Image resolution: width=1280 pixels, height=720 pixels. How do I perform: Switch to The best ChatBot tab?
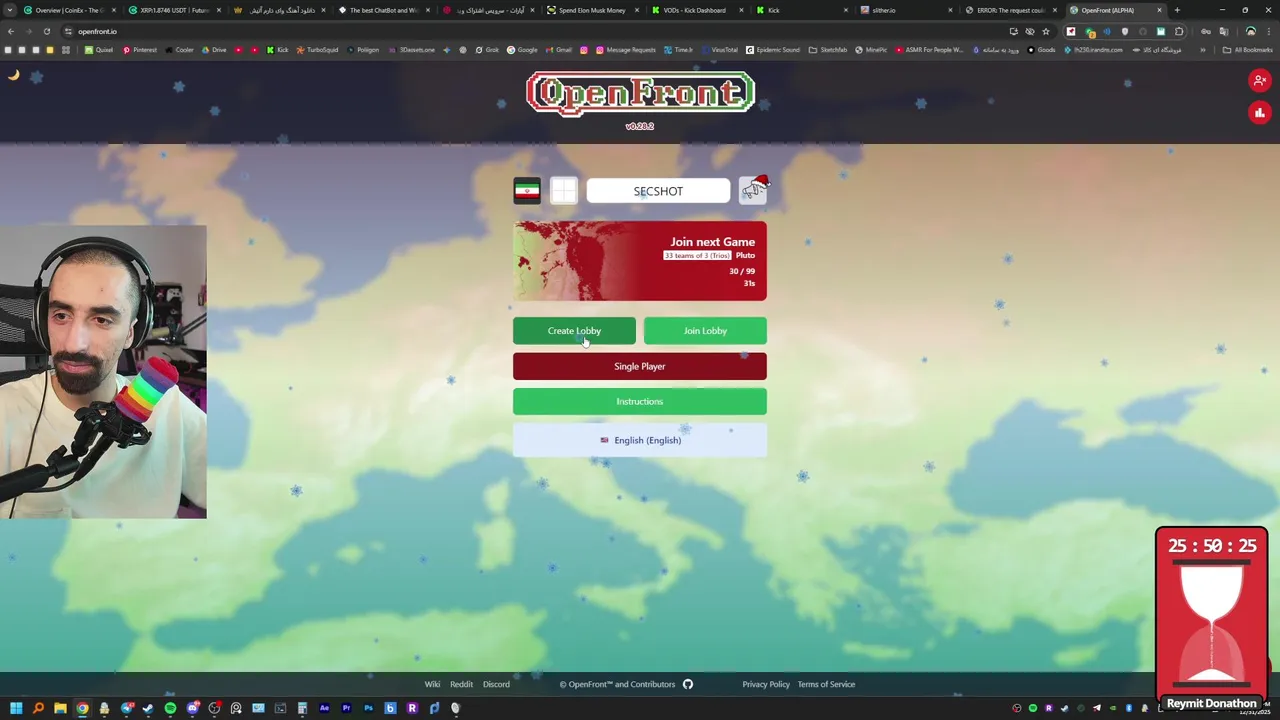click(382, 10)
